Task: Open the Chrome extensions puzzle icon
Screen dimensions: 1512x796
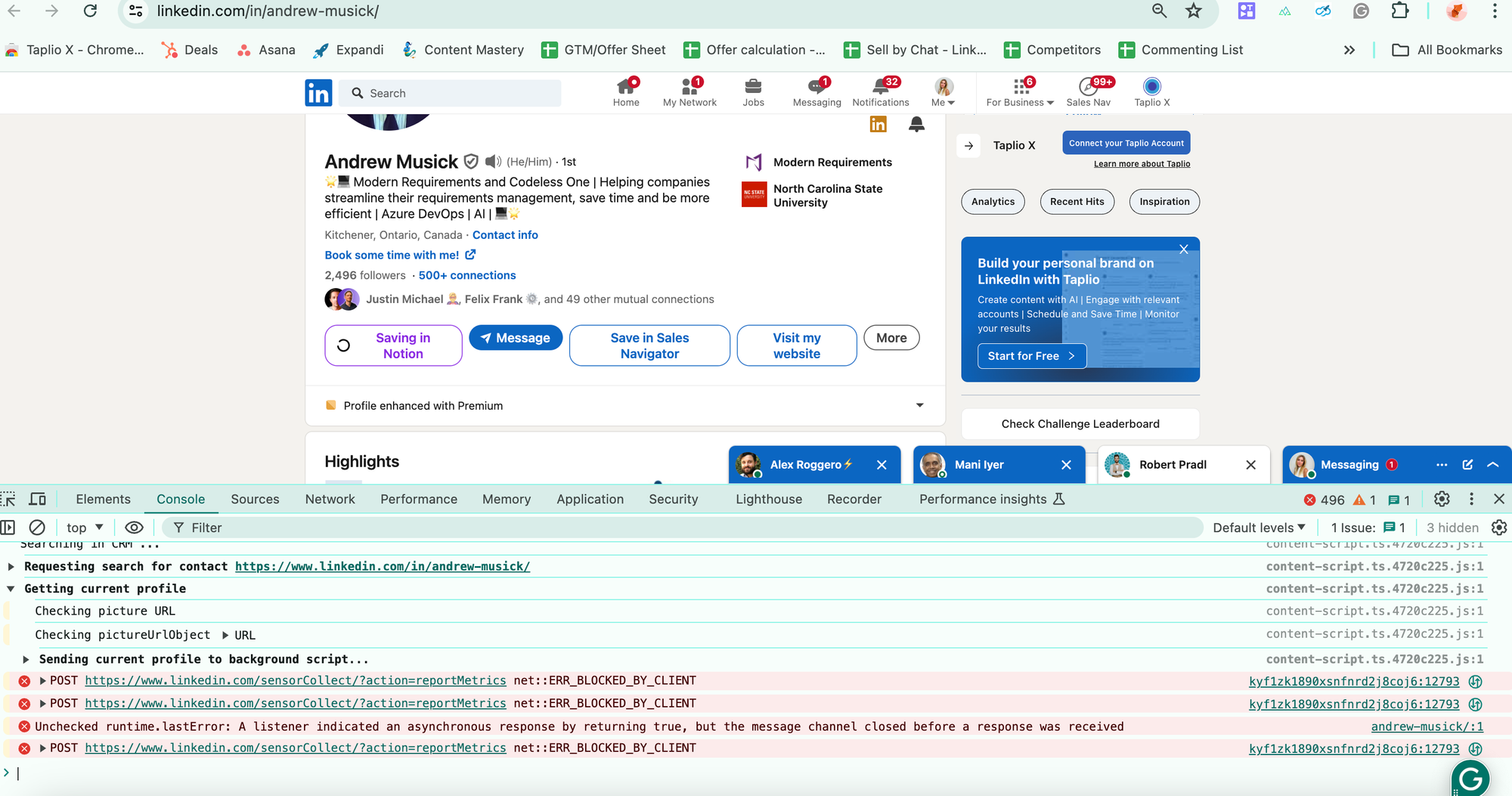Action: click(1399, 11)
